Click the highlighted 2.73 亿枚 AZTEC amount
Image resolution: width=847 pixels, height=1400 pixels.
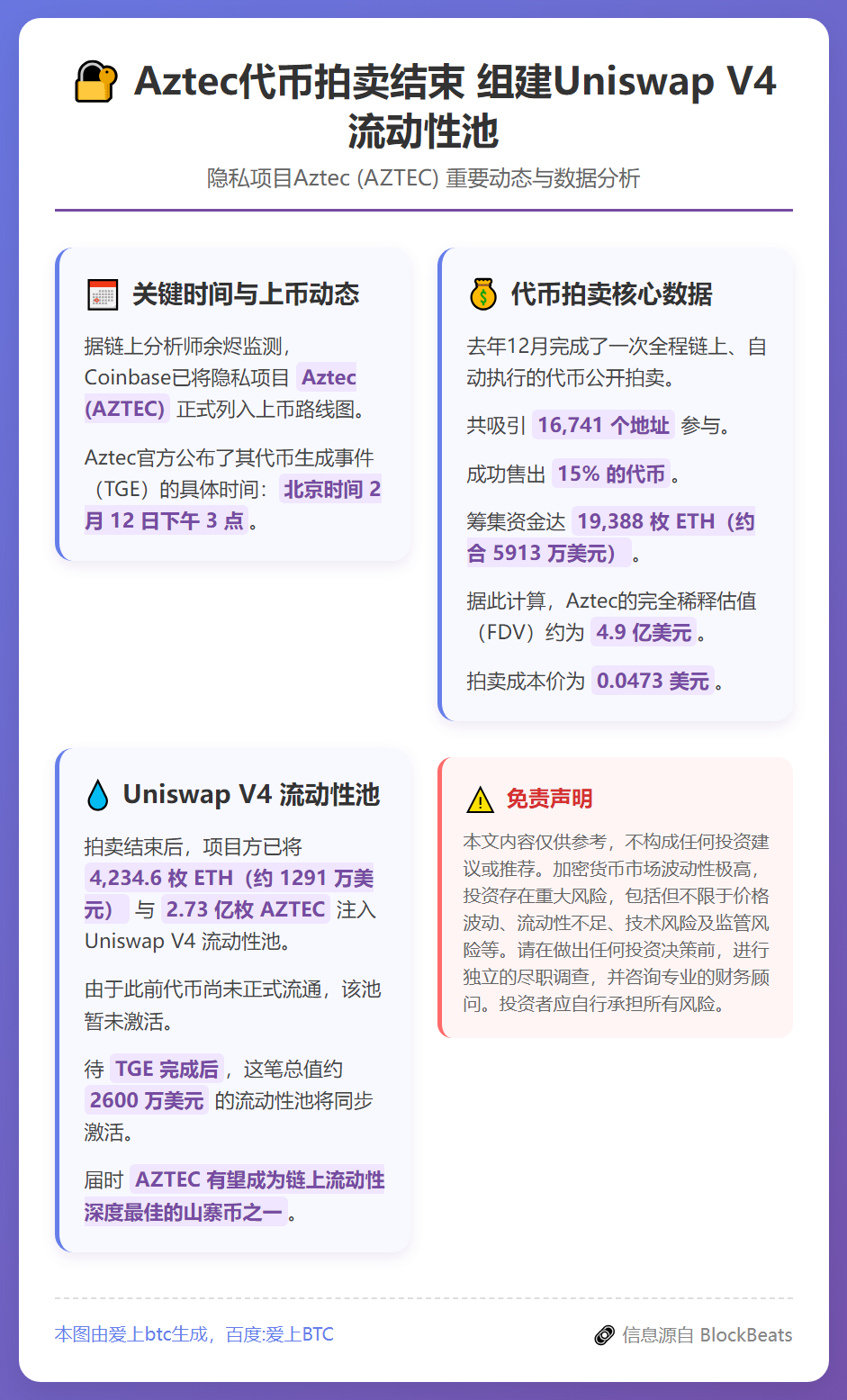pyautogui.click(x=246, y=910)
